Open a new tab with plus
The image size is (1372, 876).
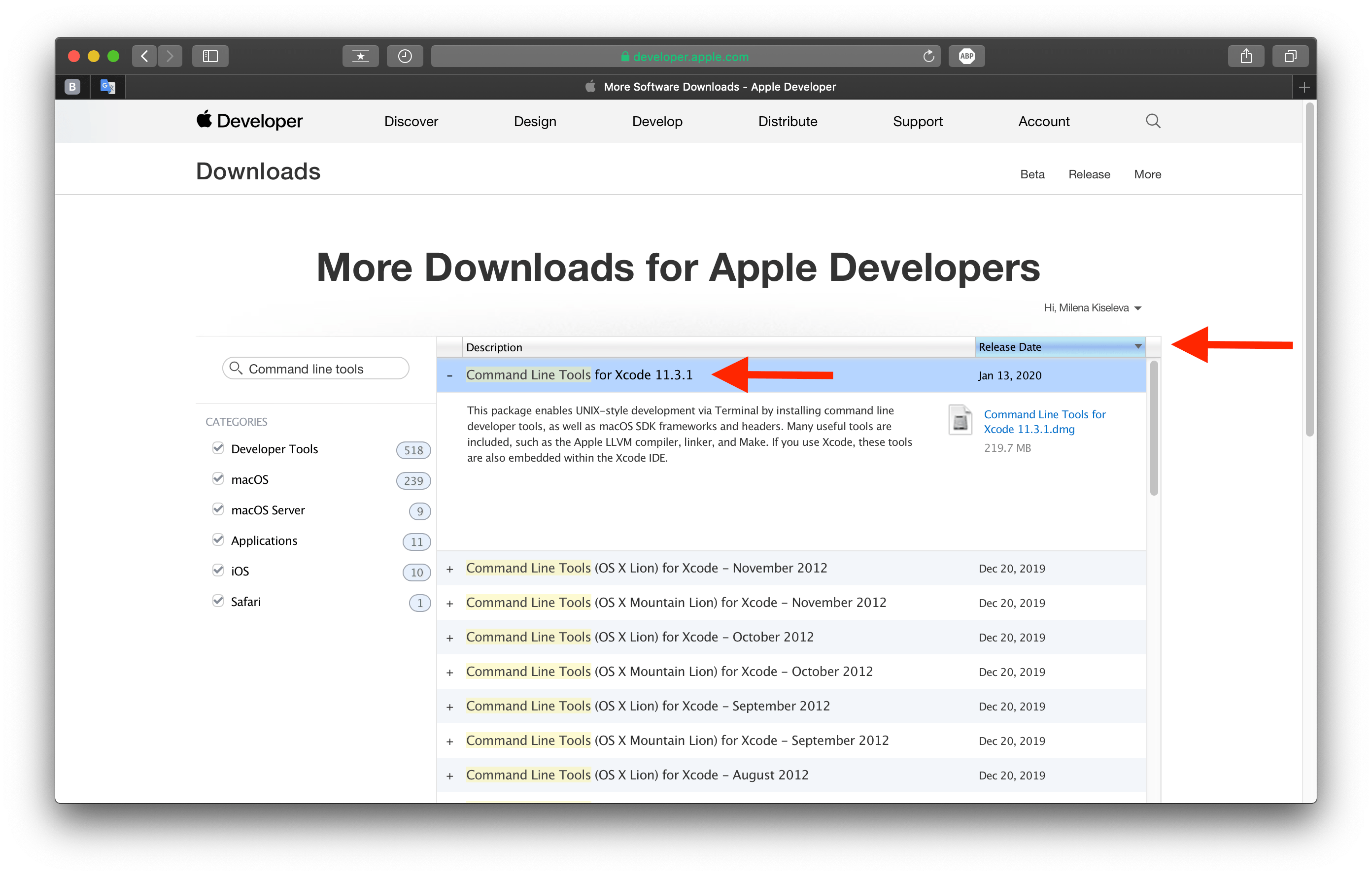(x=1304, y=87)
